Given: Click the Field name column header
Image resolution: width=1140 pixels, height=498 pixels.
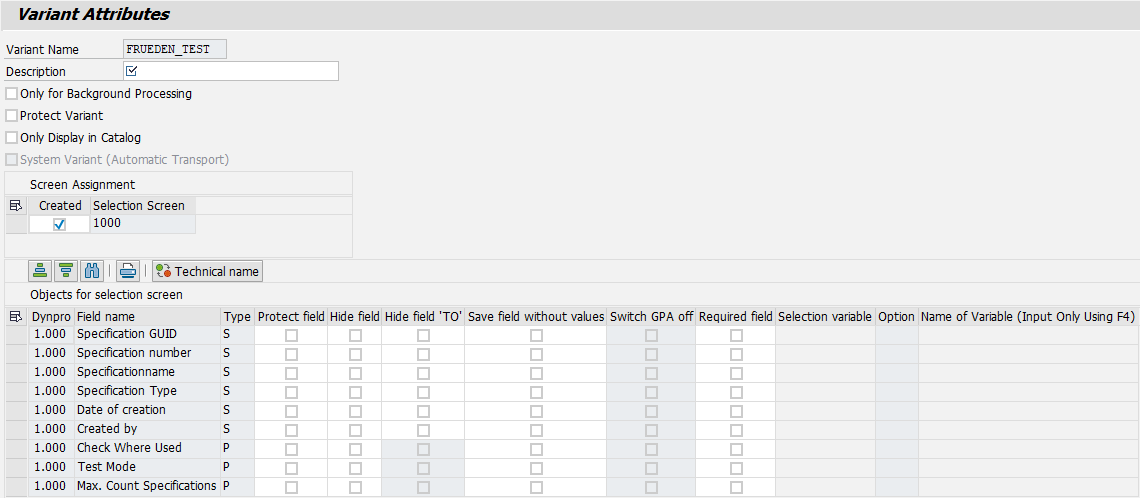Looking at the screenshot, I should [145, 317].
